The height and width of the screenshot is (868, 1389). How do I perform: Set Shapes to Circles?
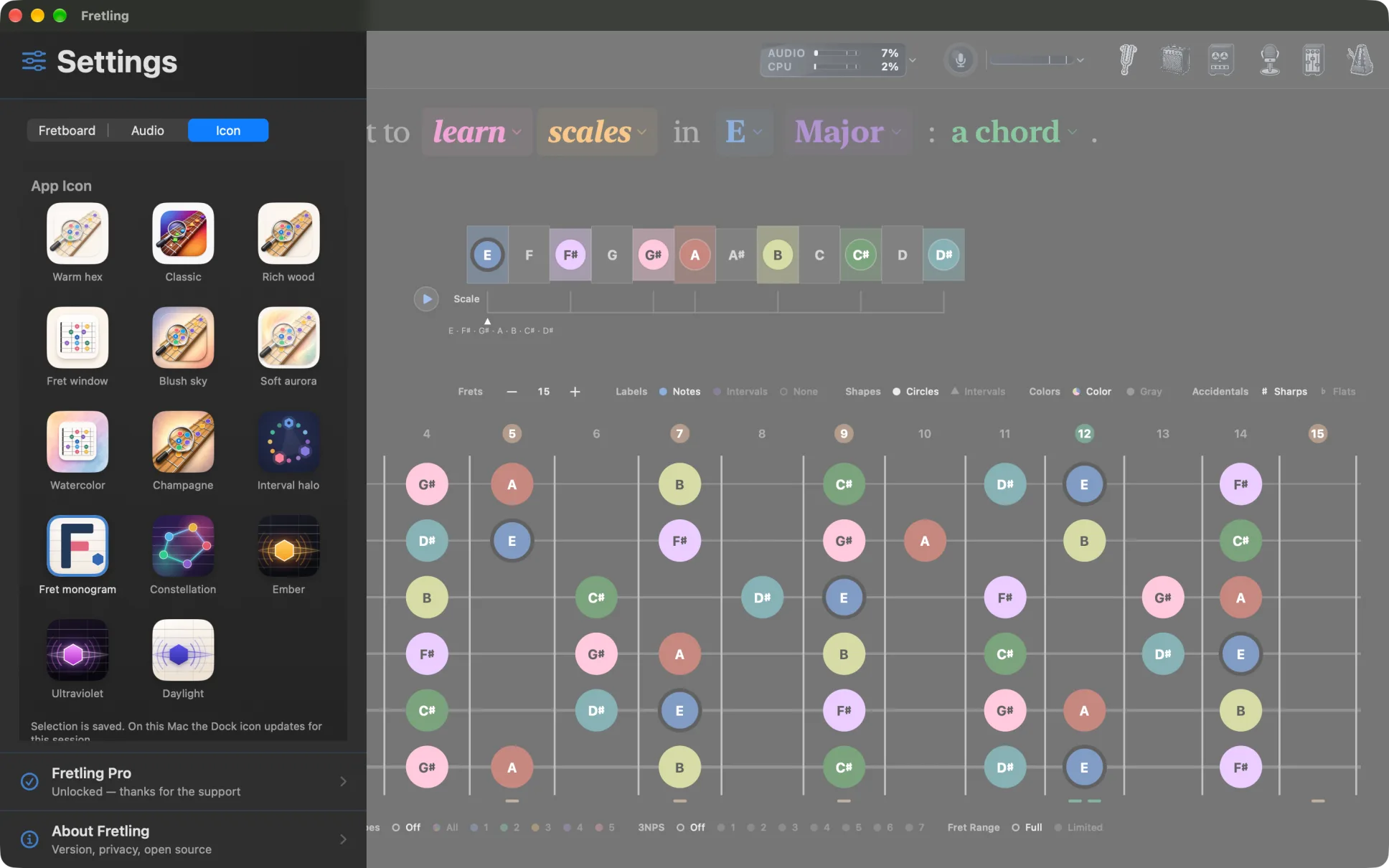[915, 392]
